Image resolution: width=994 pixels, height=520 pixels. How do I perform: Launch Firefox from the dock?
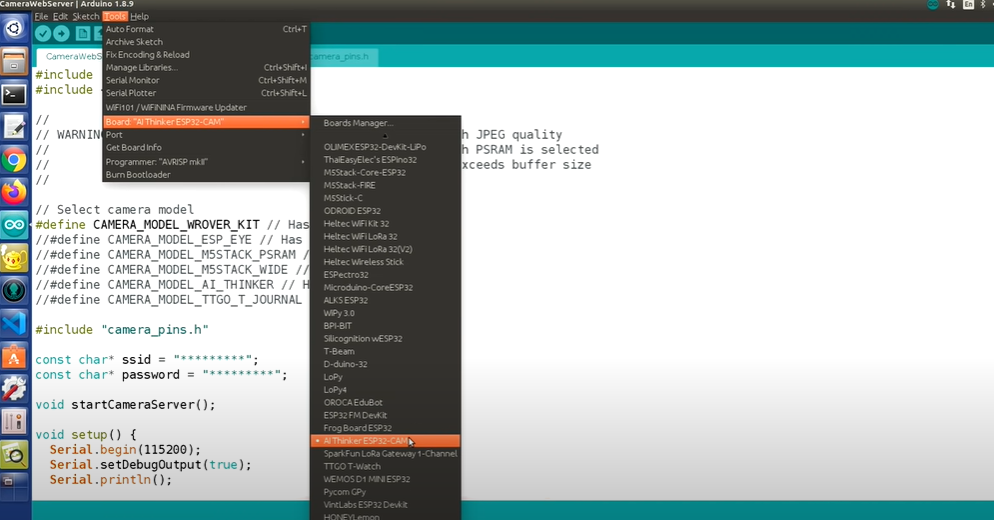14,193
